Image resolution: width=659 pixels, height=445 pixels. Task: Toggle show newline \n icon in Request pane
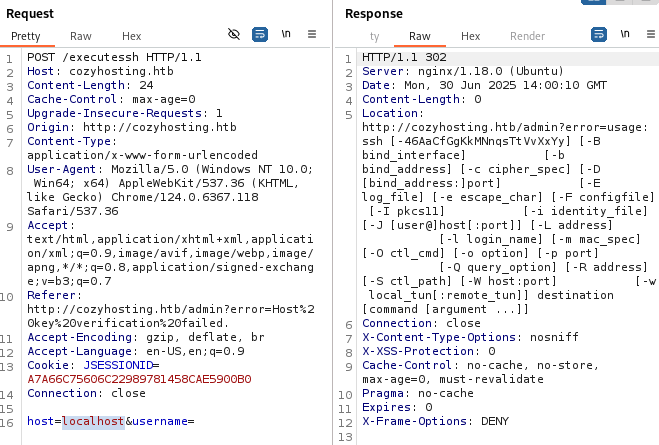(286, 34)
